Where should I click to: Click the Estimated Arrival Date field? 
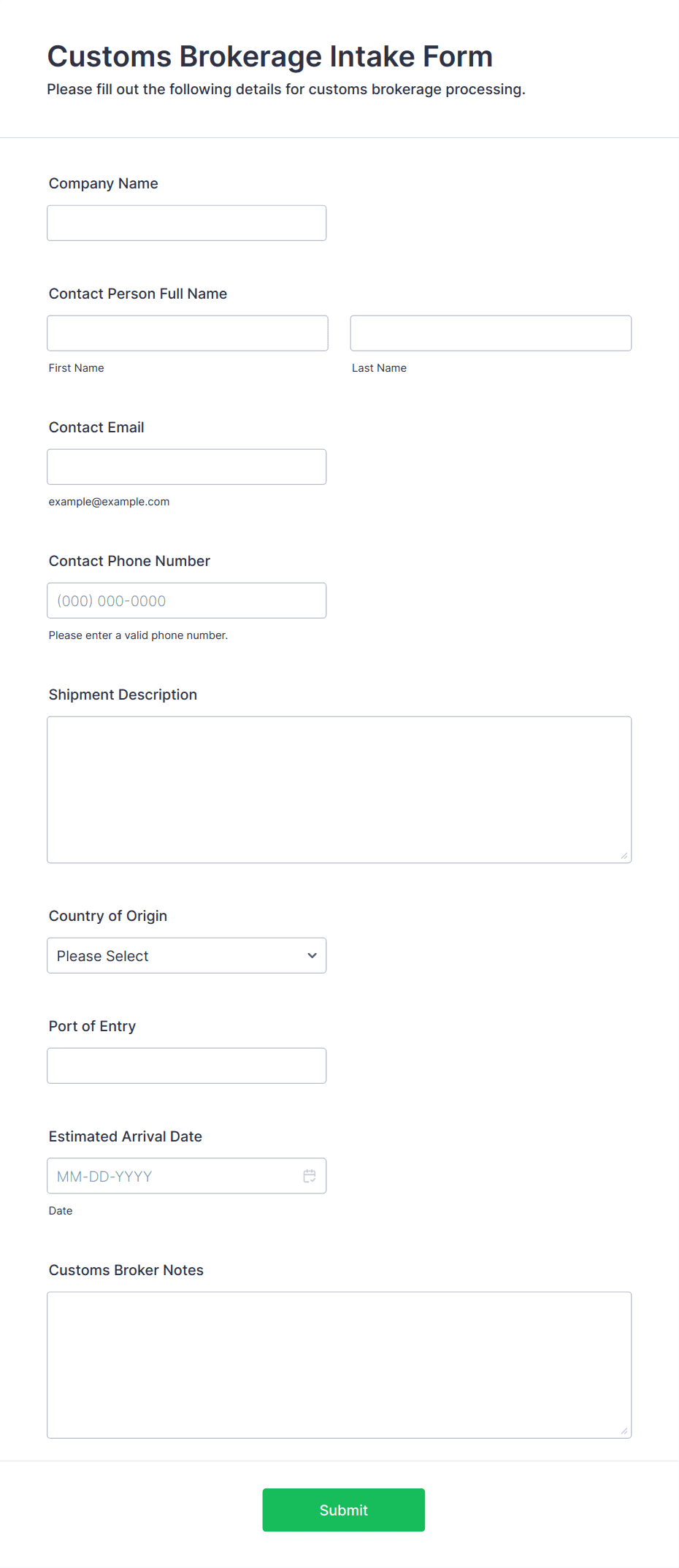tap(187, 1176)
